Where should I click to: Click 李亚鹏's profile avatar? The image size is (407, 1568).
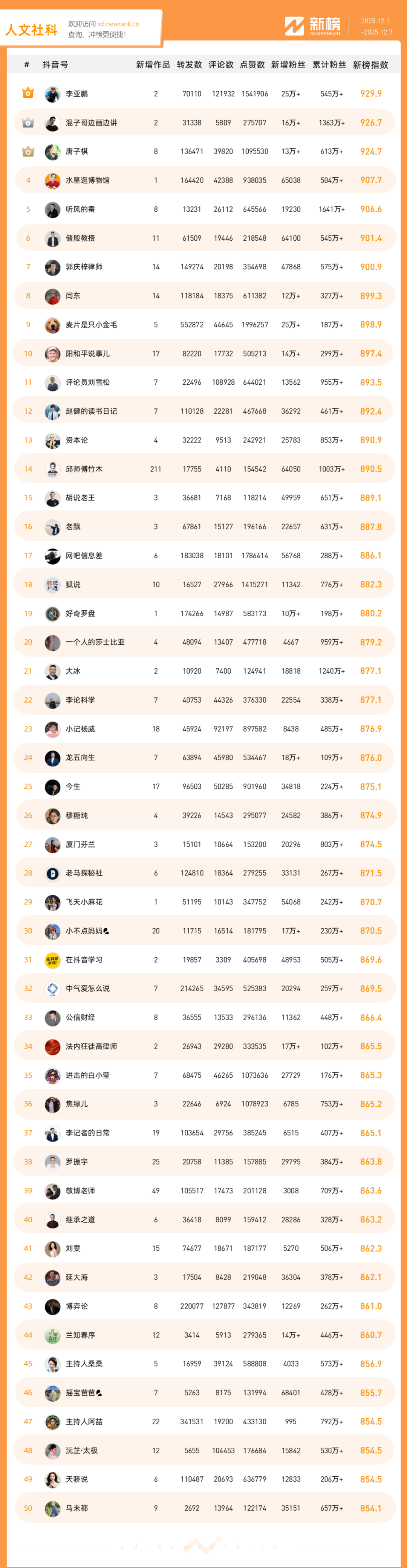(x=52, y=94)
